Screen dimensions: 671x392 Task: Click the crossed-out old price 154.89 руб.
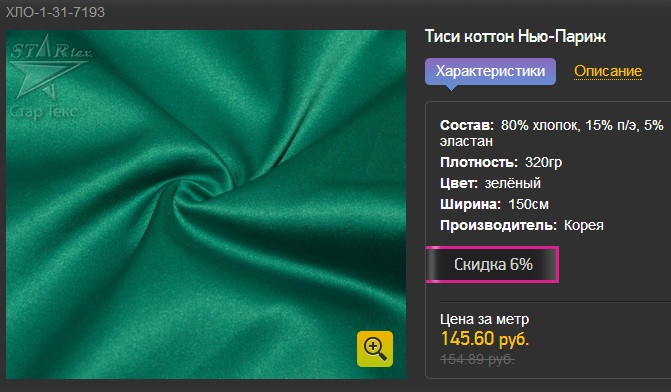coord(477,359)
